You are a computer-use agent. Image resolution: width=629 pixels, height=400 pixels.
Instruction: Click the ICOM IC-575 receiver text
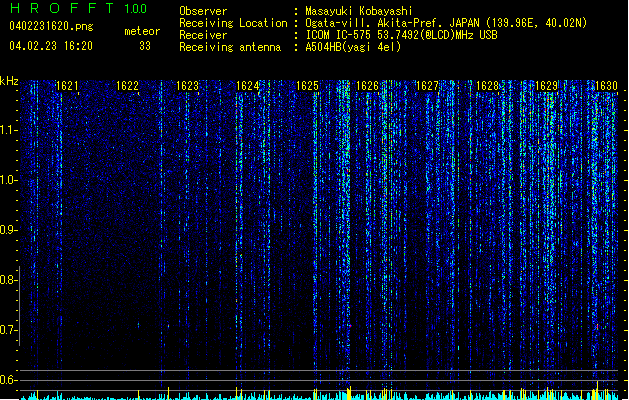(402, 35)
